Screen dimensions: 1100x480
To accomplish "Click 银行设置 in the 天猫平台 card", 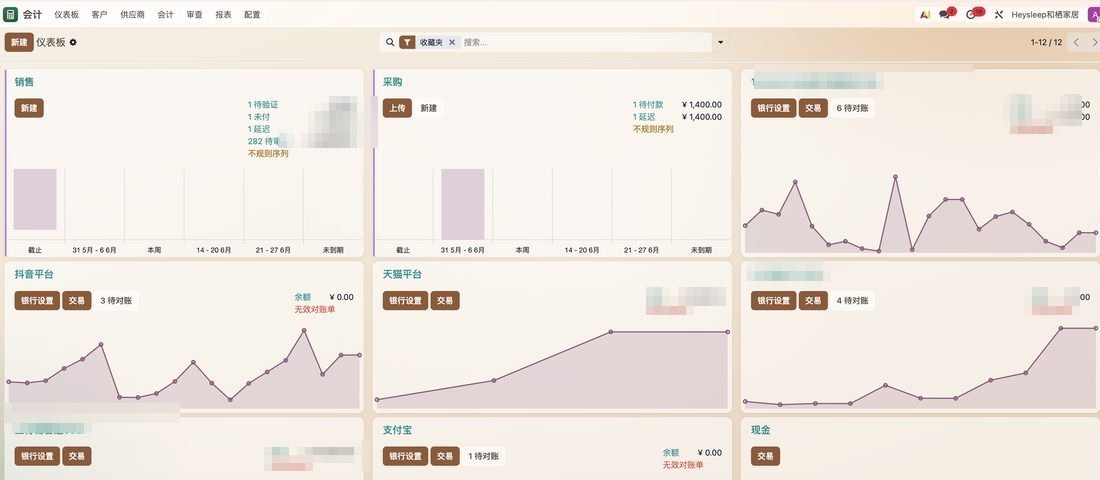I will point(405,300).
